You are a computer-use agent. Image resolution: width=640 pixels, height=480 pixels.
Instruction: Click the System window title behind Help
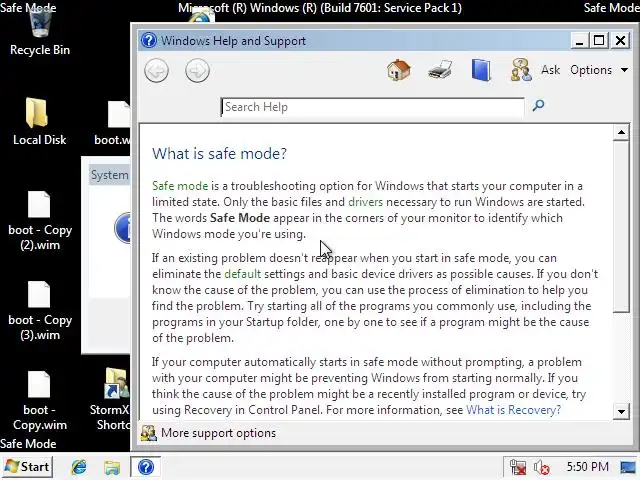tap(109, 175)
